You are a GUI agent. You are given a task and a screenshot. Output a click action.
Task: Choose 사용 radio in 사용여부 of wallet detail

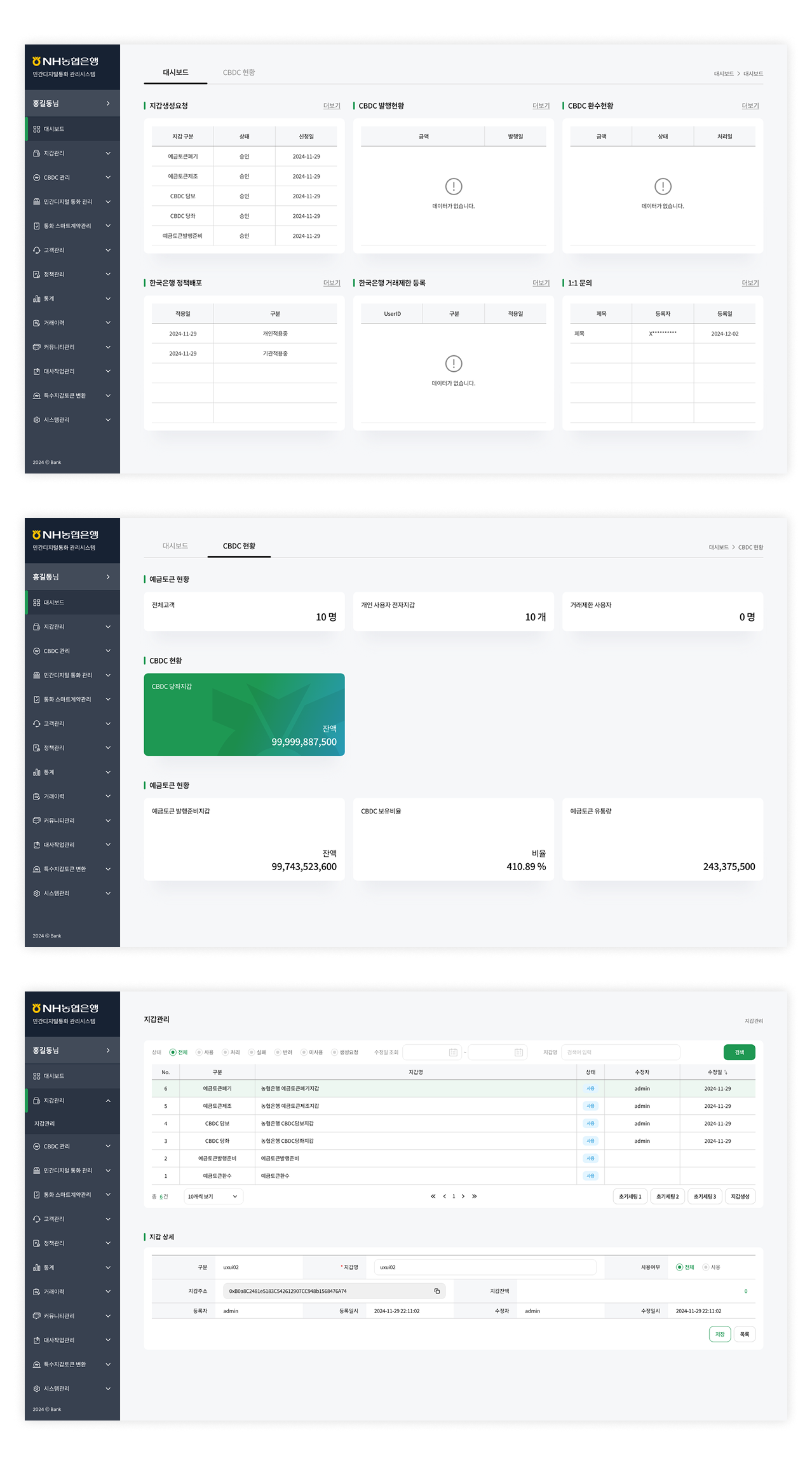point(705,1267)
